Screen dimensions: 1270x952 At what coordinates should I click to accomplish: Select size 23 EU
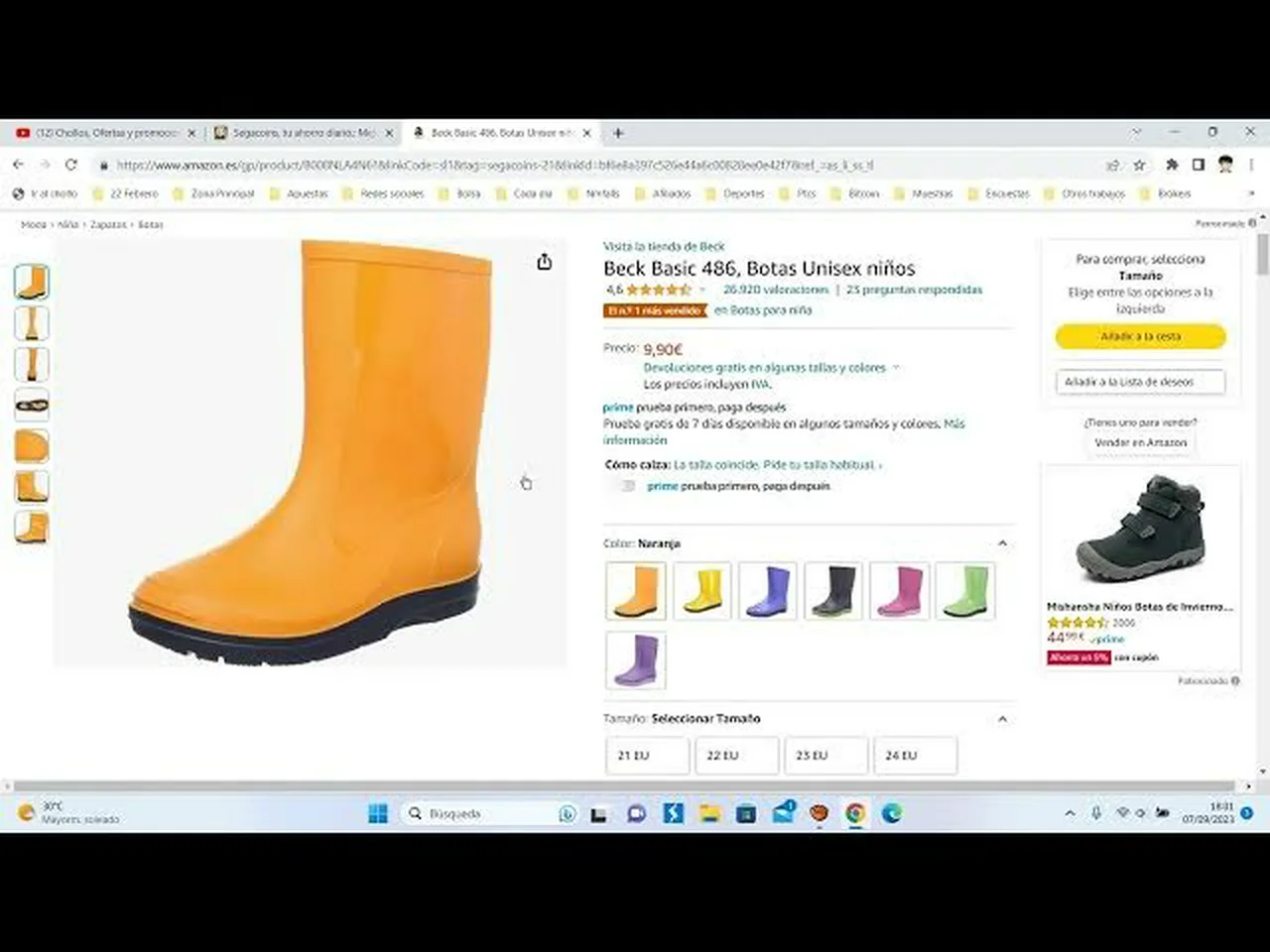[825, 756]
